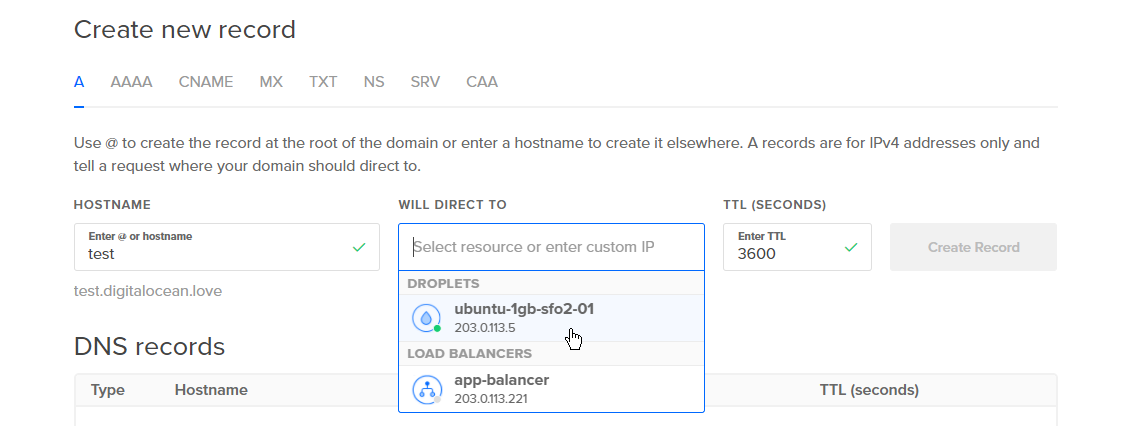Pick the app-balancer load balancer name
Image resolution: width=1131 pixels, height=426 pixels.
pos(501,380)
